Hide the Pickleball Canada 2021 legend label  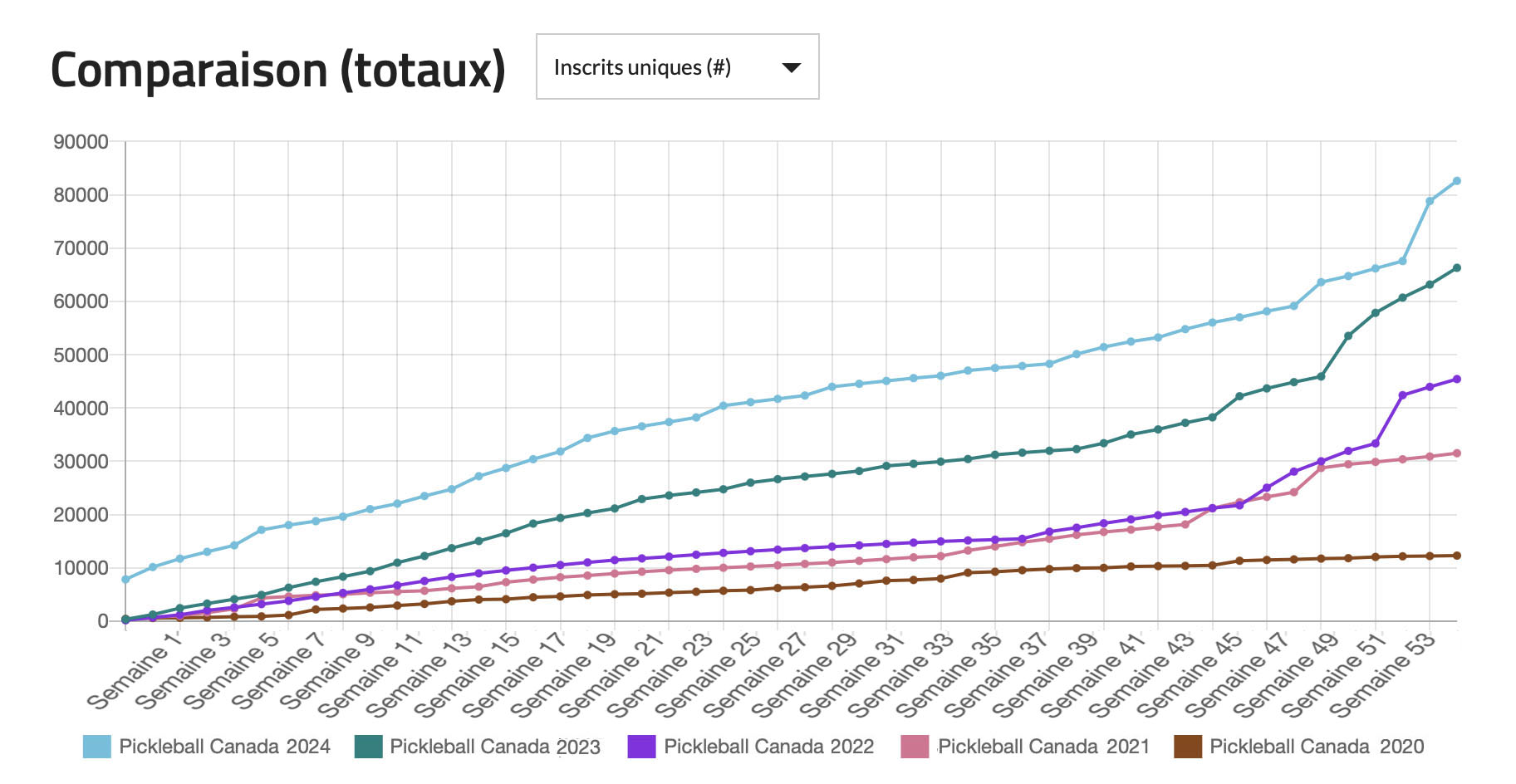1043,747
